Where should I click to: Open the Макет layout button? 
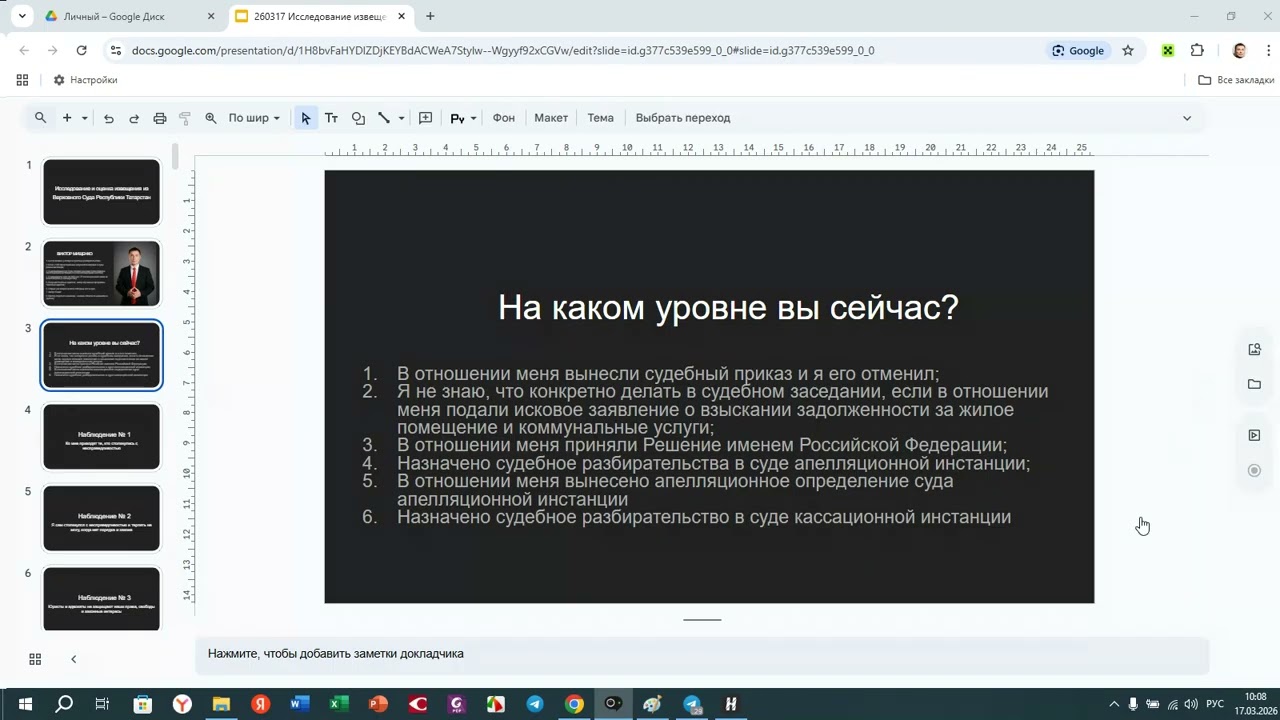point(551,118)
